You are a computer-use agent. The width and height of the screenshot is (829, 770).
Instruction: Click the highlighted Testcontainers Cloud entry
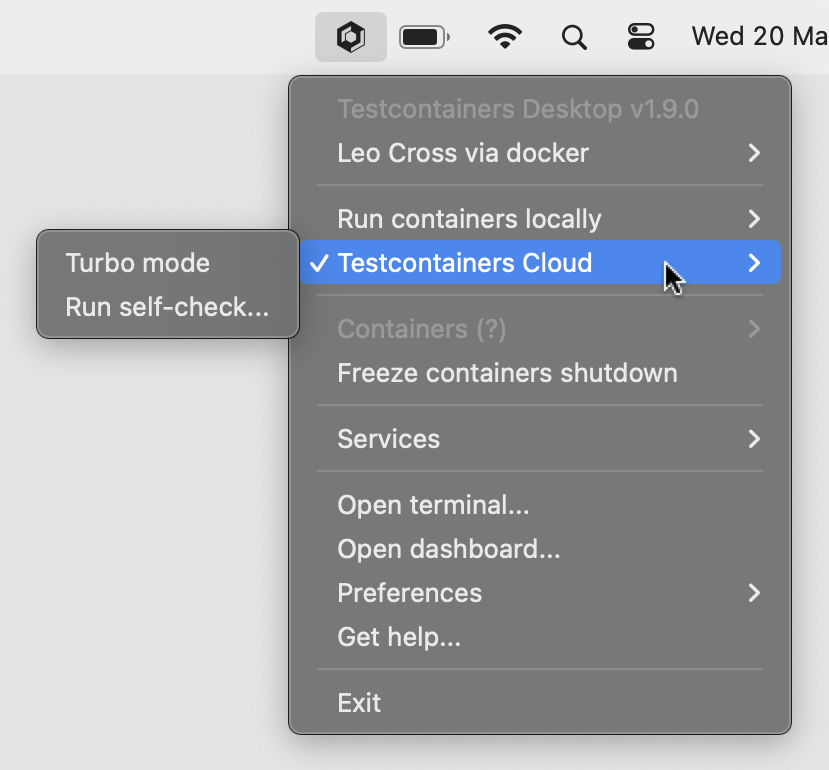point(465,263)
